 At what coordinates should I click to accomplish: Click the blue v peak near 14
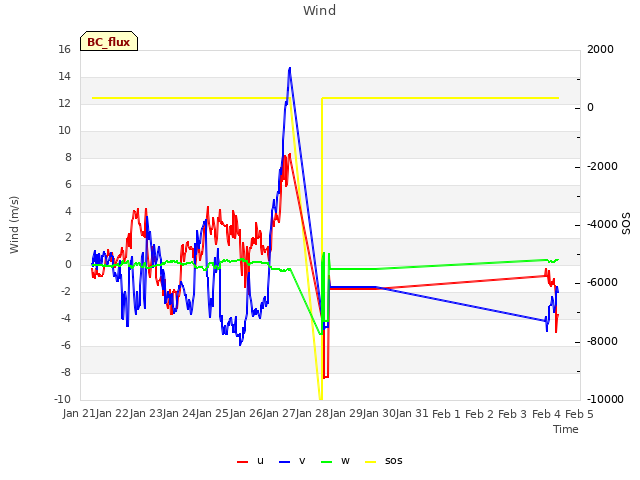pos(290,68)
